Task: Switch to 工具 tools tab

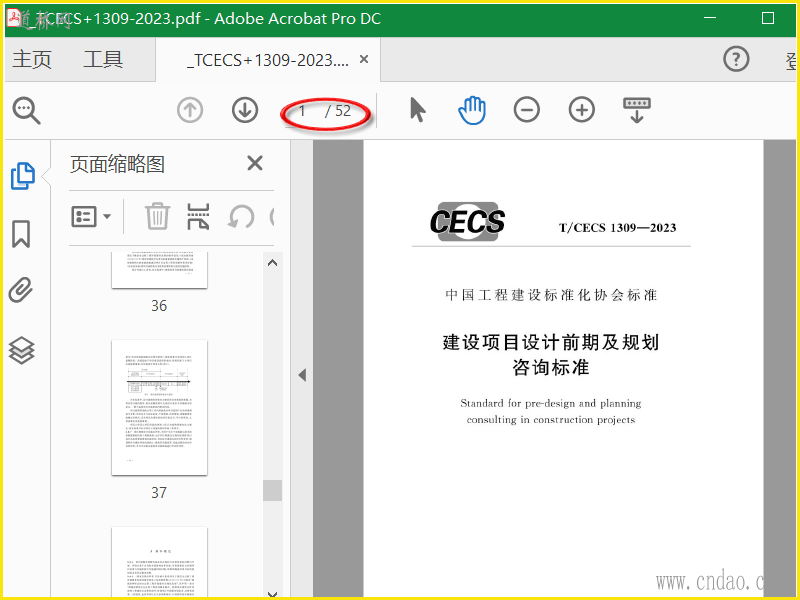Action: pyautogui.click(x=103, y=59)
